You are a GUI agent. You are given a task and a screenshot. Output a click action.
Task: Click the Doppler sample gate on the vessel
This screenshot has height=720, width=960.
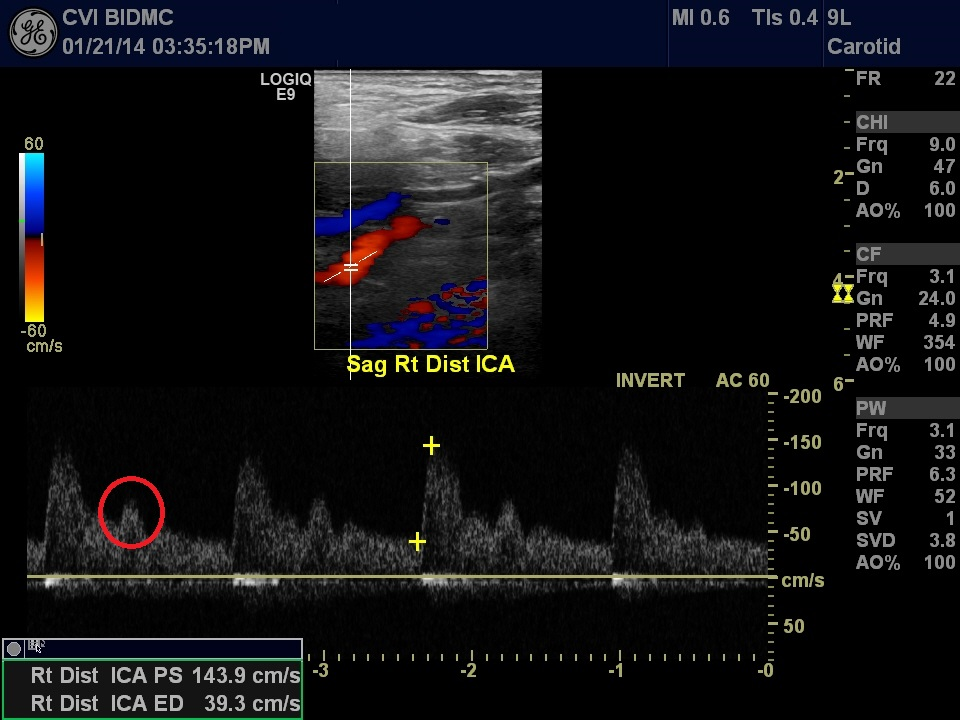[x=351, y=267]
